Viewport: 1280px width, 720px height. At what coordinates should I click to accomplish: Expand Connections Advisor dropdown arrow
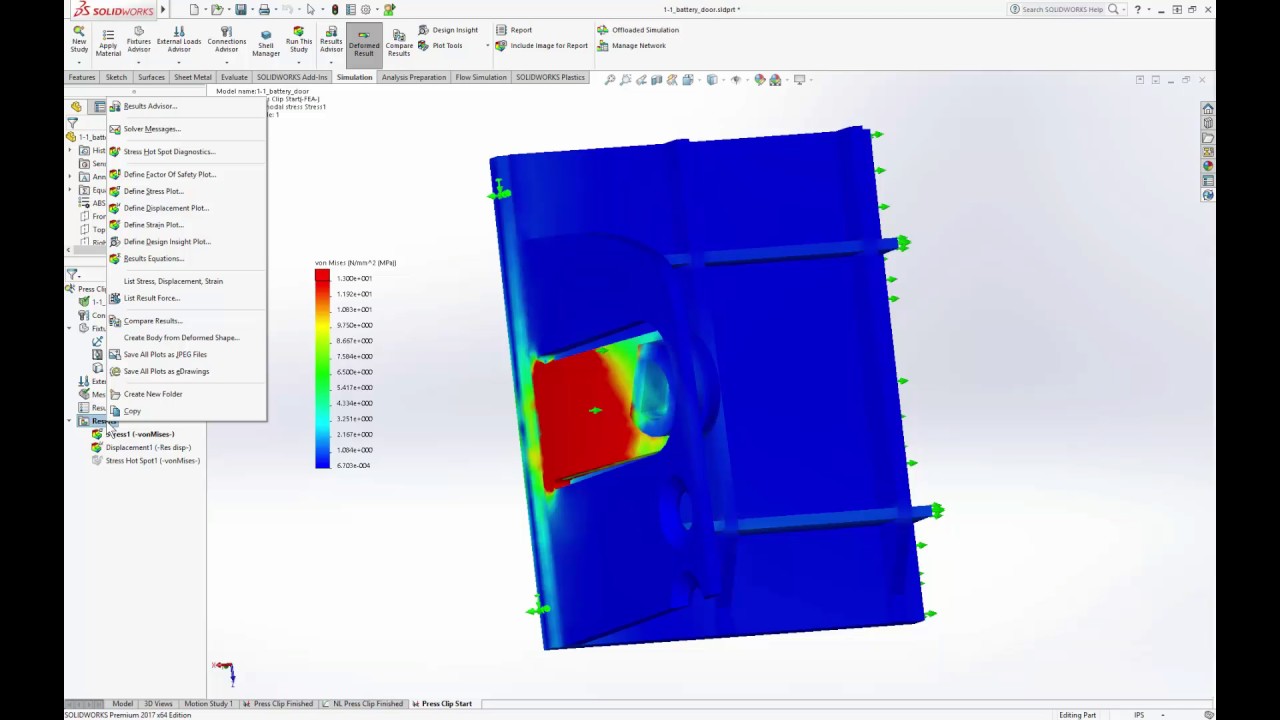pos(226,62)
